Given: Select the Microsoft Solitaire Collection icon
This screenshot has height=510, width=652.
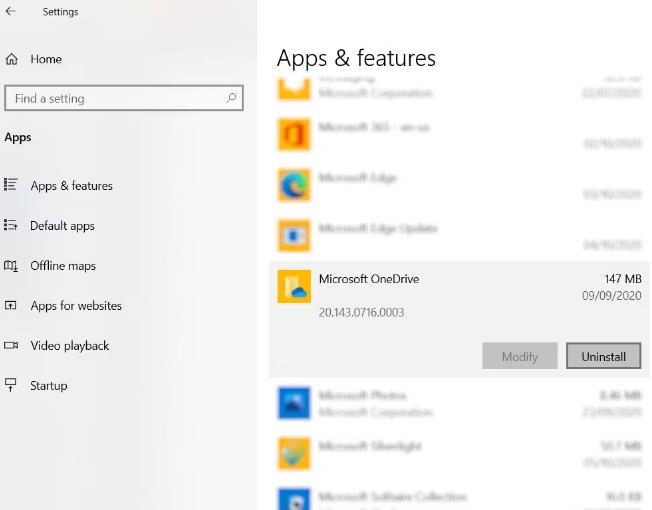Looking at the screenshot, I should [294, 499].
